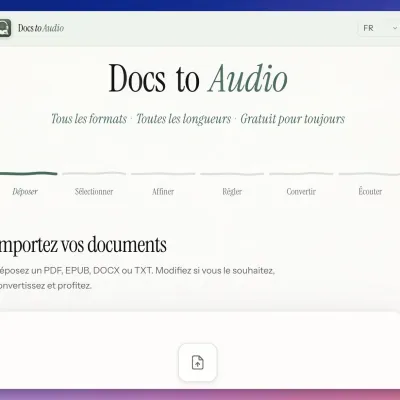The height and width of the screenshot is (400, 400).
Task: Go to the Affiner step
Action: coord(163,192)
